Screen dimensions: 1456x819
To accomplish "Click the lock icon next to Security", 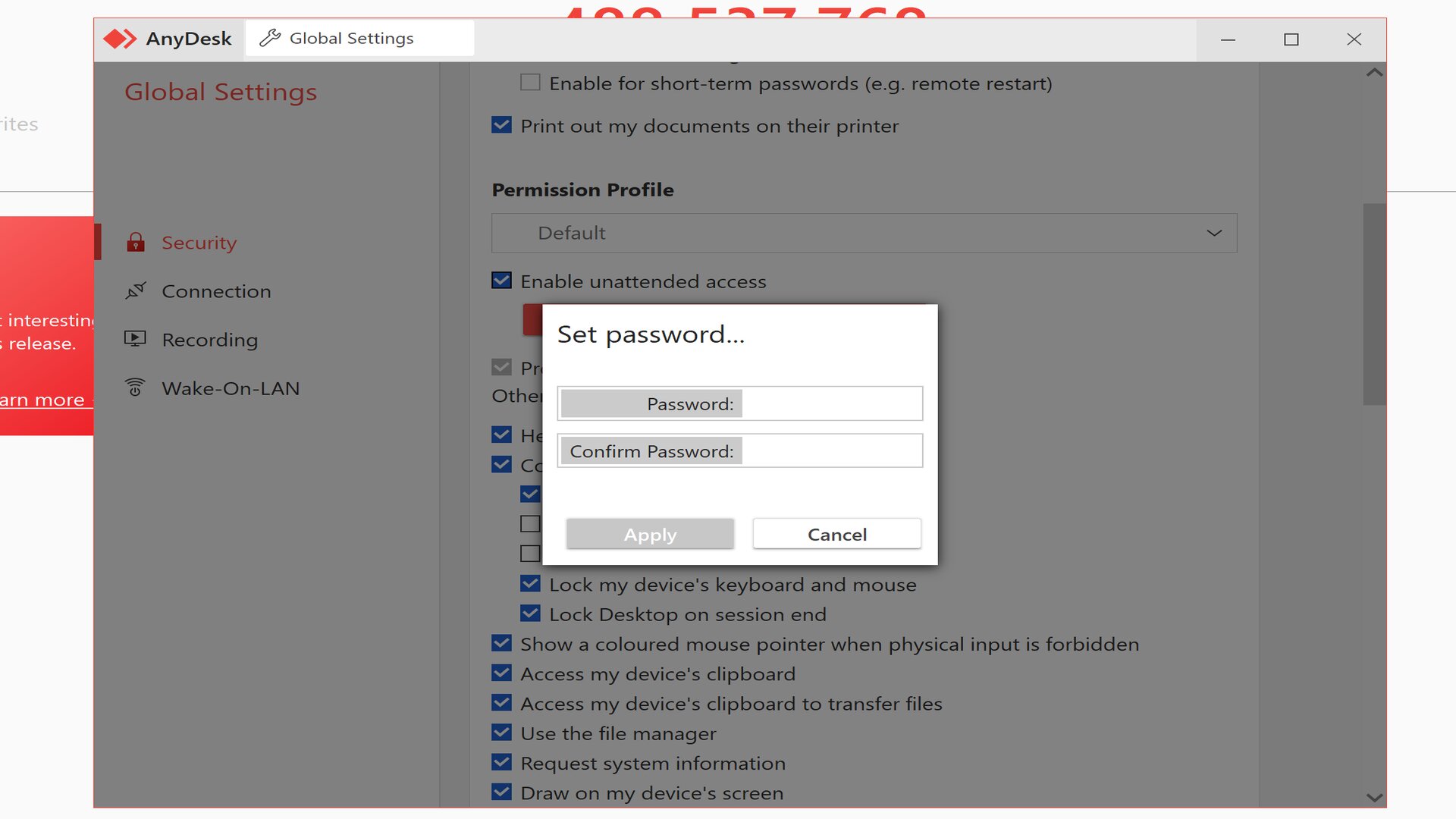I will click(134, 242).
